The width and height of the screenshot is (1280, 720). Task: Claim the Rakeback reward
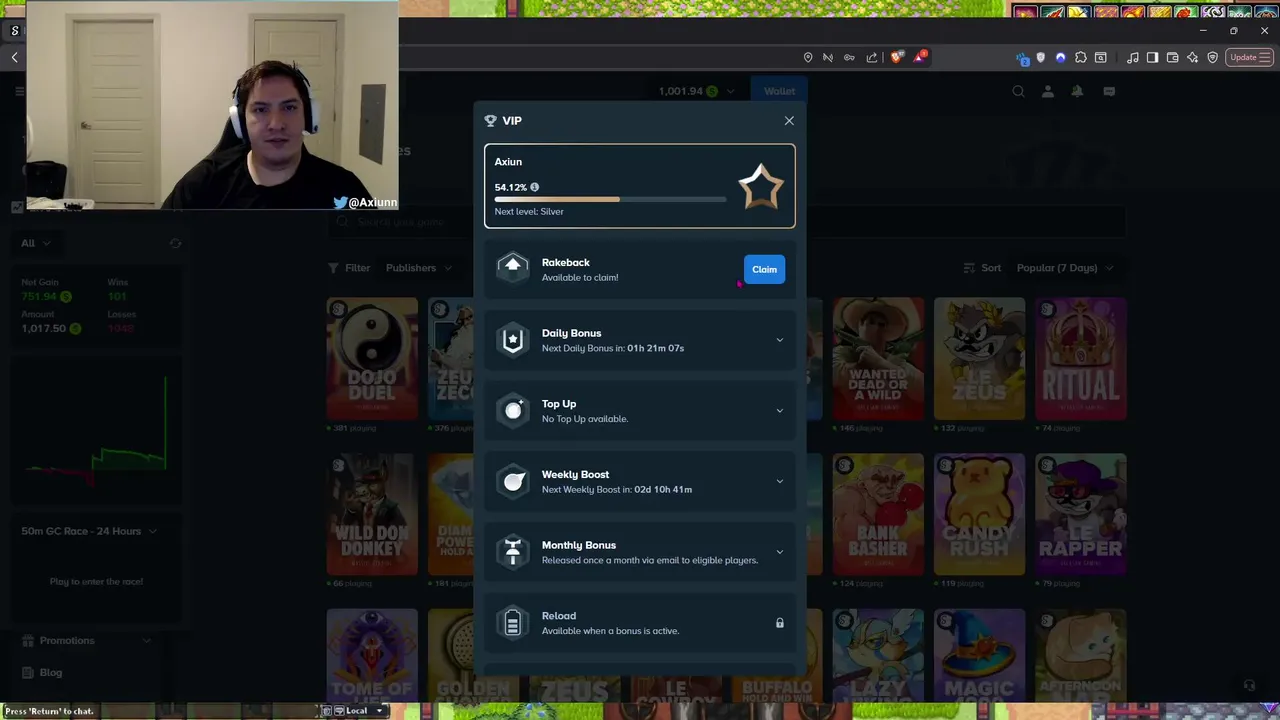[x=764, y=269]
